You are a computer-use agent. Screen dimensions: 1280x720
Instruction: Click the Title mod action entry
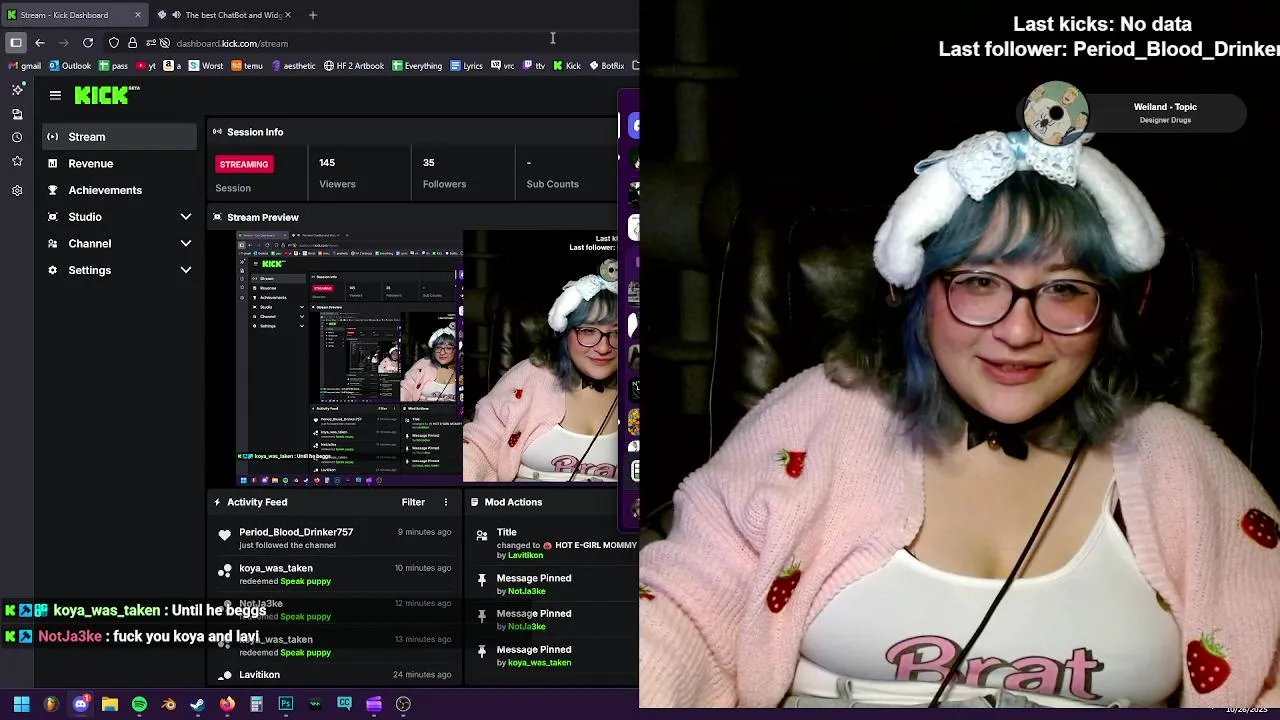click(x=553, y=543)
